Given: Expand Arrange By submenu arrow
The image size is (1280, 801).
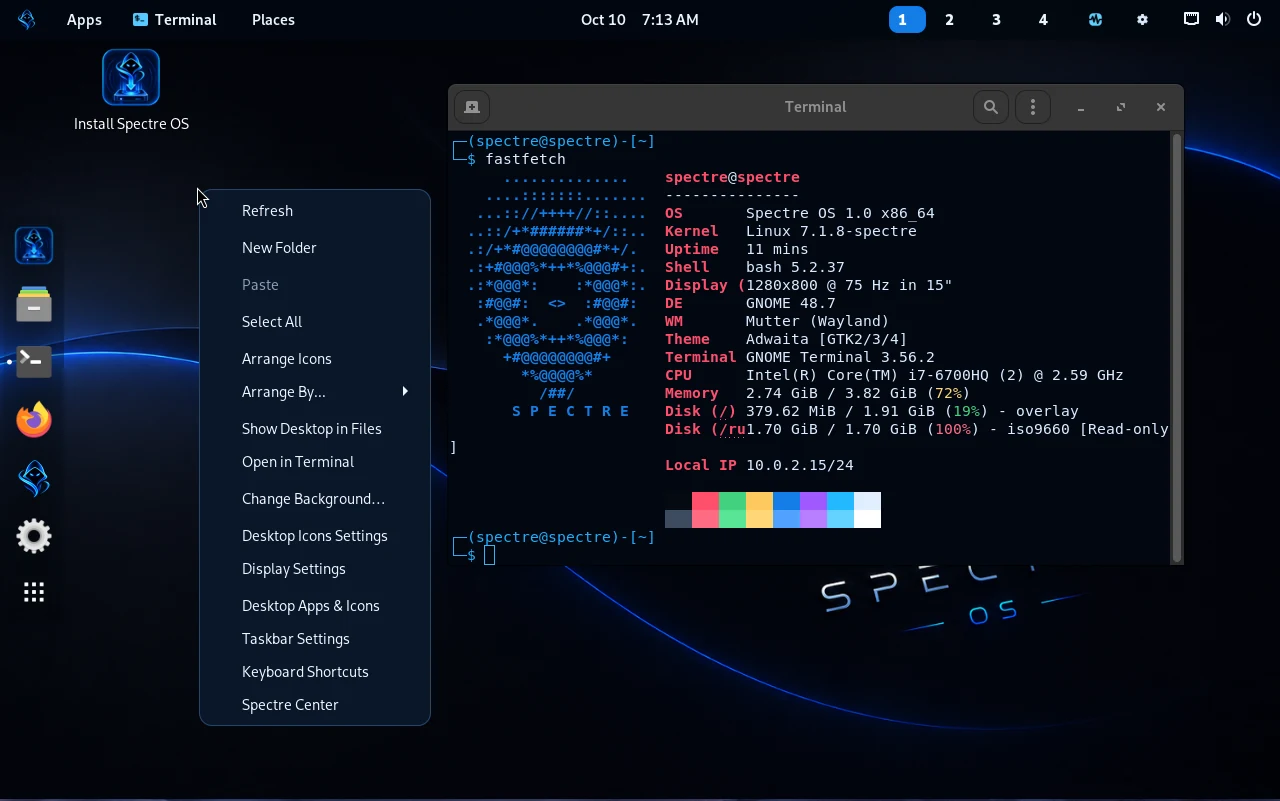Looking at the screenshot, I should pos(405,391).
